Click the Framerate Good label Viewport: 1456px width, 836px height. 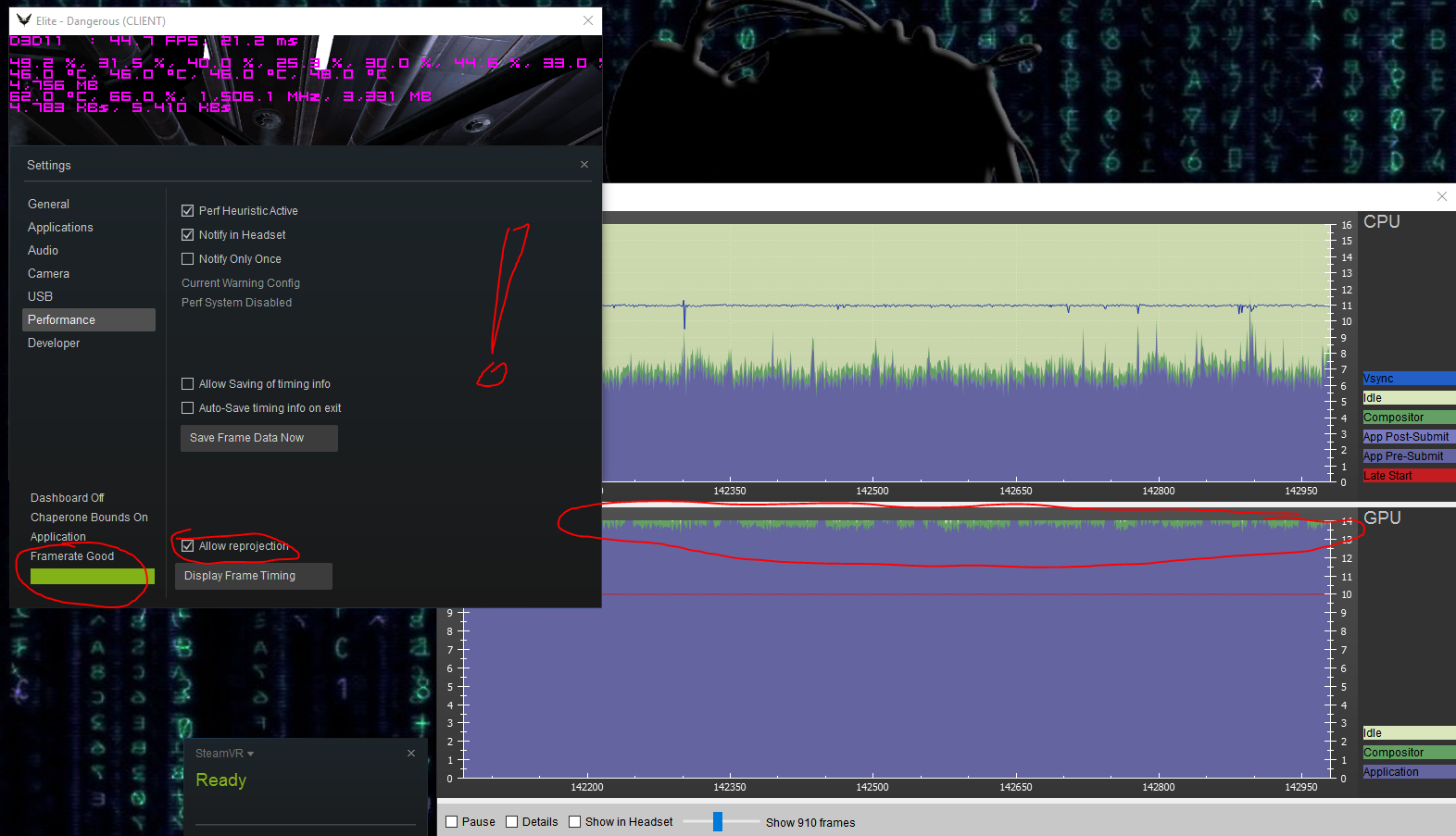(x=72, y=556)
